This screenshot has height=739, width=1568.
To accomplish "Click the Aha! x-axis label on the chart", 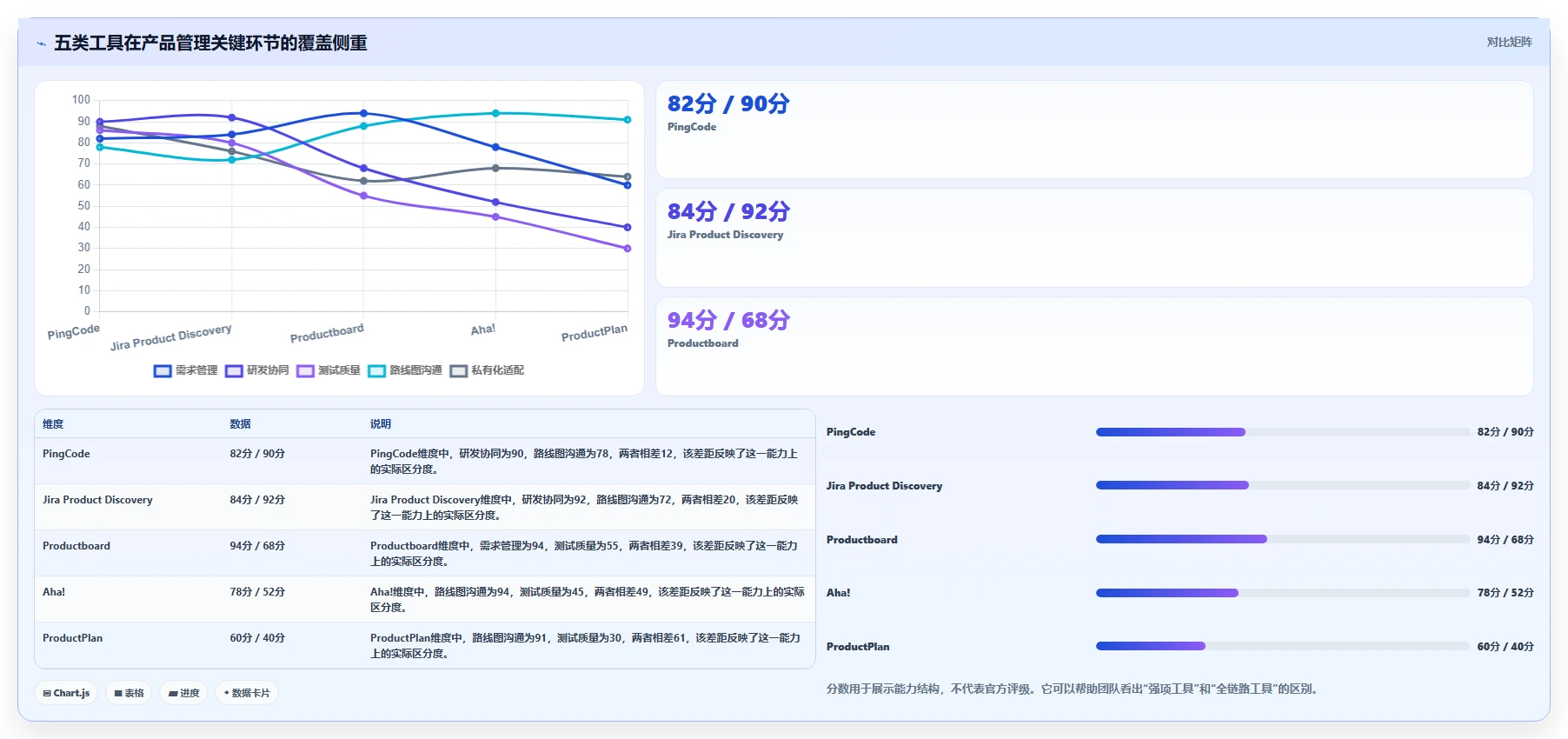I will [x=483, y=330].
